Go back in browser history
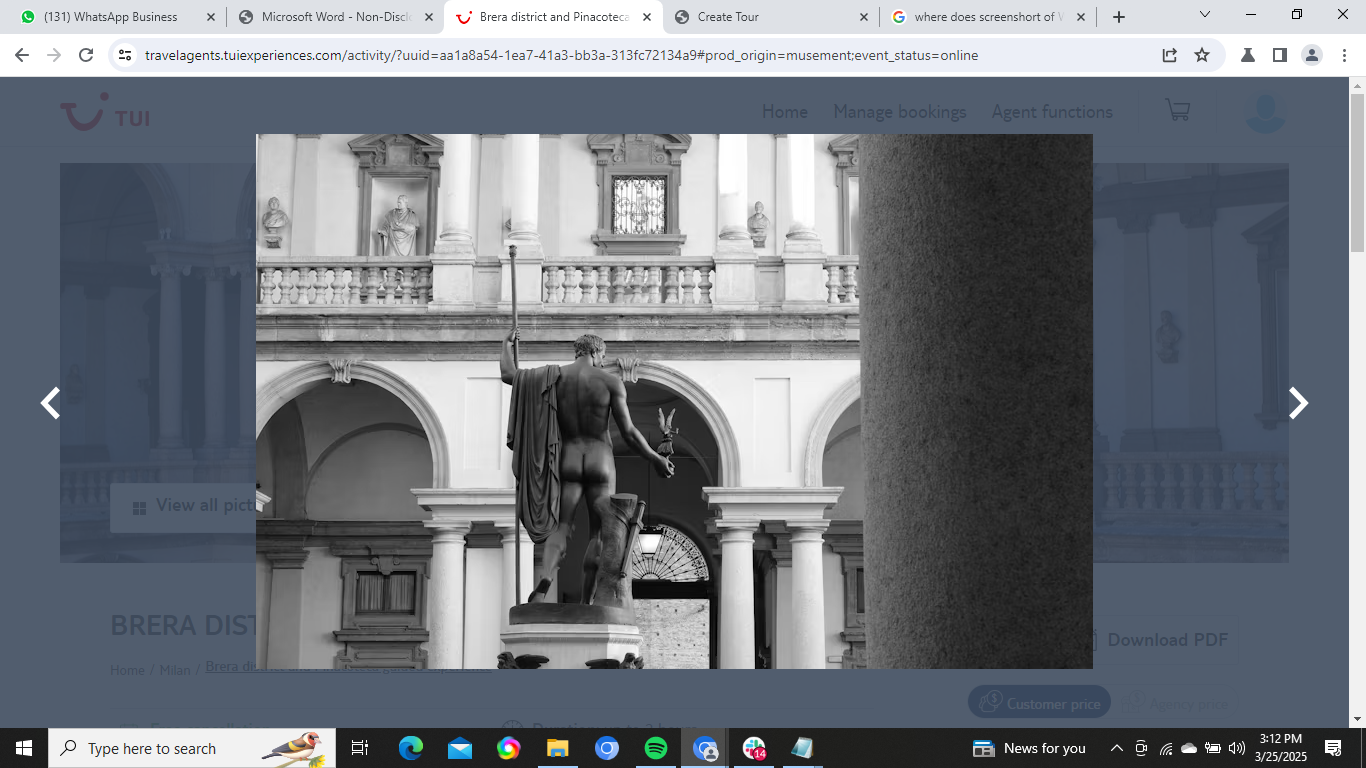This screenshot has height=768, width=1366. 22,55
